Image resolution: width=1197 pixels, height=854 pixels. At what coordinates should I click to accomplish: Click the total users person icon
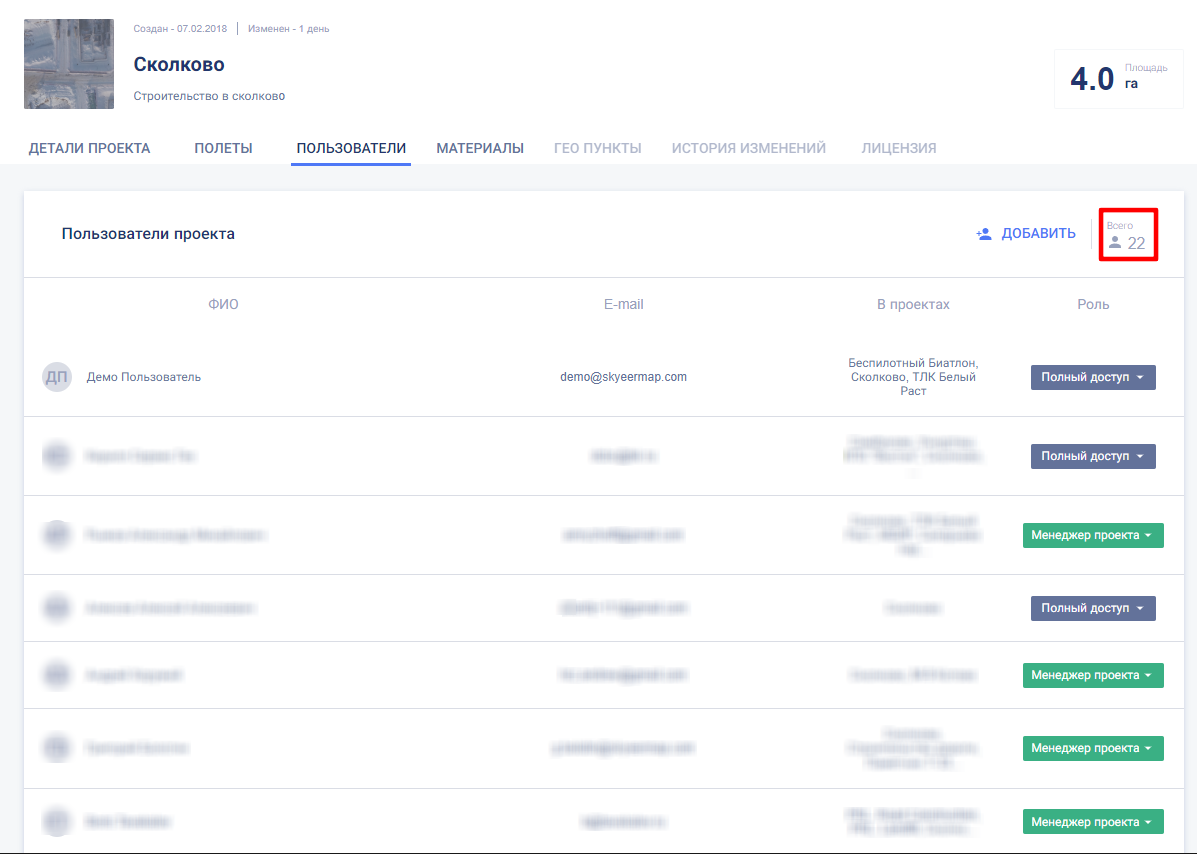click(x=1115, y=243)
